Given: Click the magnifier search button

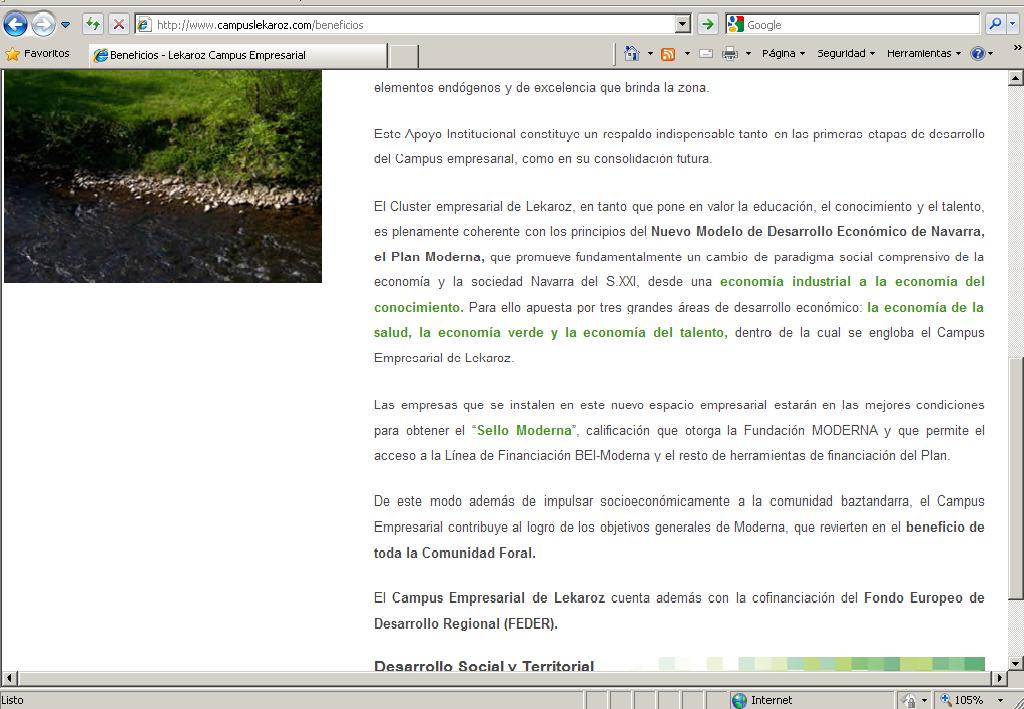Looking at the screenshot, I should (995, 24).
